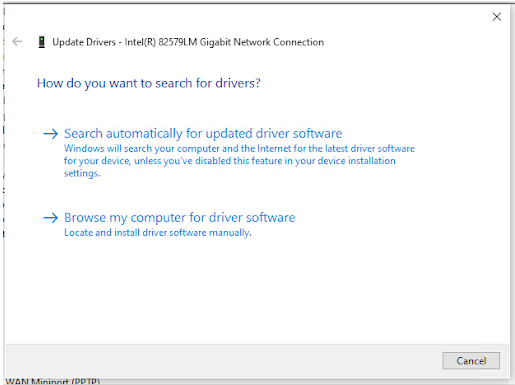Click the network adapter device icon in title
The height and width of the screenshot is (385, 515).
pos(42,42)
